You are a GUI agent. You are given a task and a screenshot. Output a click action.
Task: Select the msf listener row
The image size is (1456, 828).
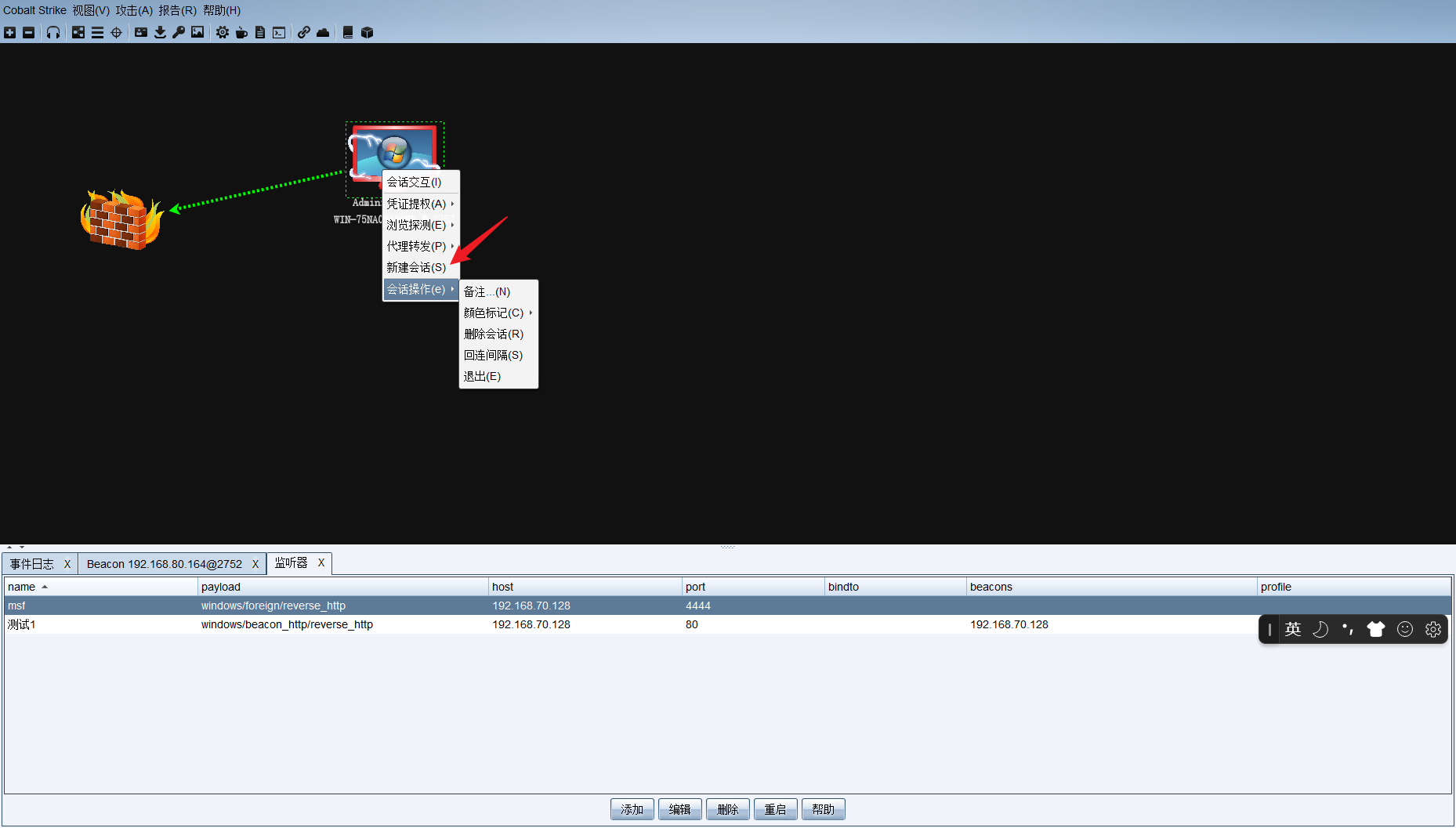(x=313, y=606)
